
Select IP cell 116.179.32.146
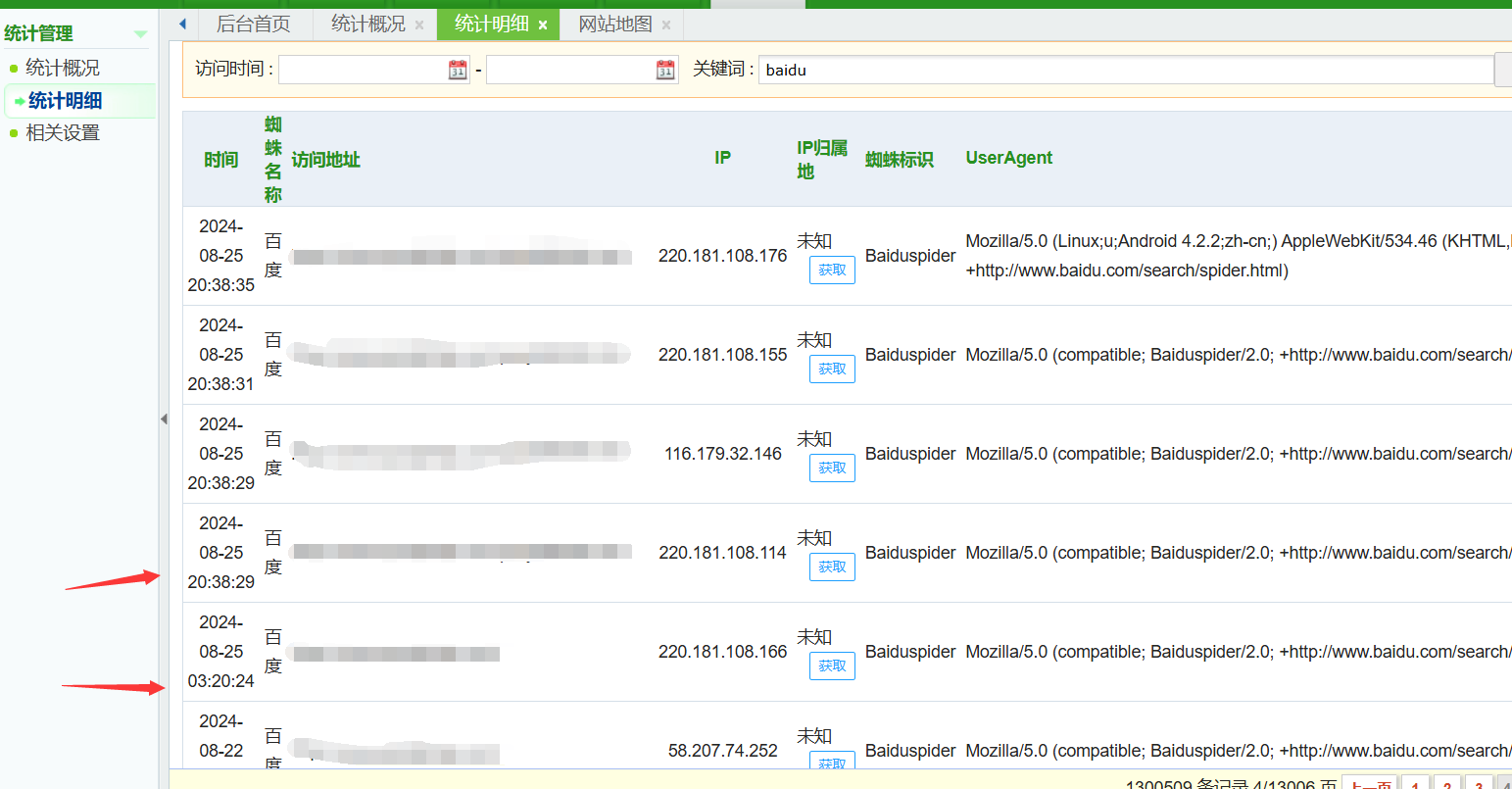pos(722,454)
